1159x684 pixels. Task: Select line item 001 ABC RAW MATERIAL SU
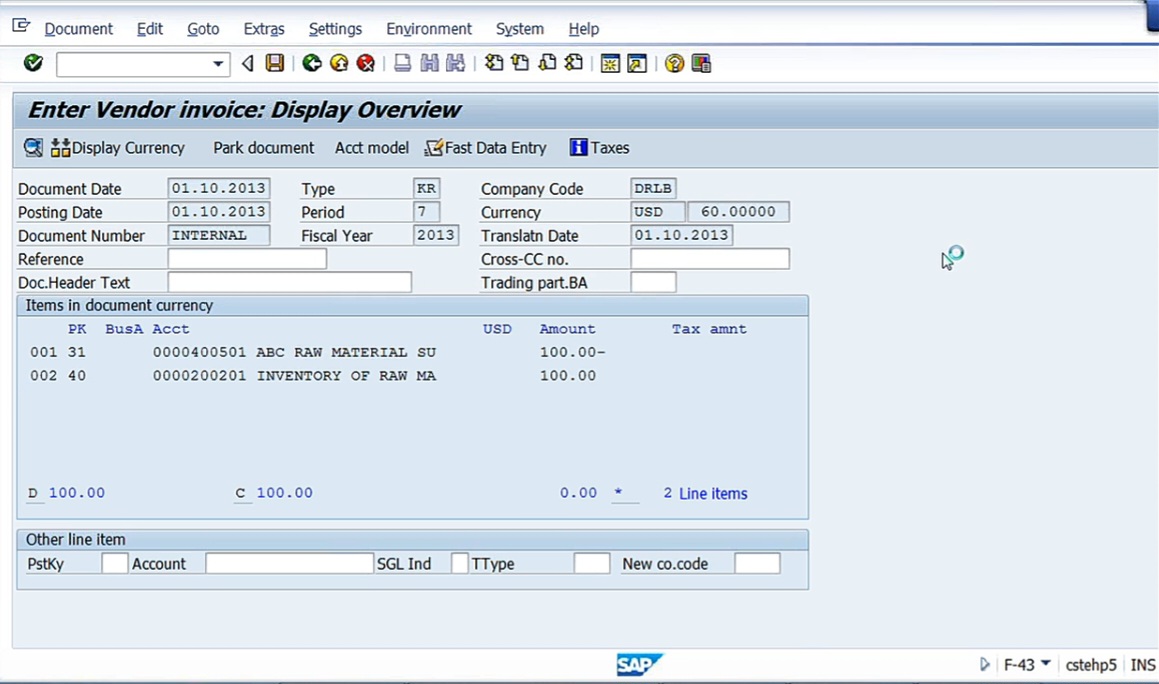[318, 352]
